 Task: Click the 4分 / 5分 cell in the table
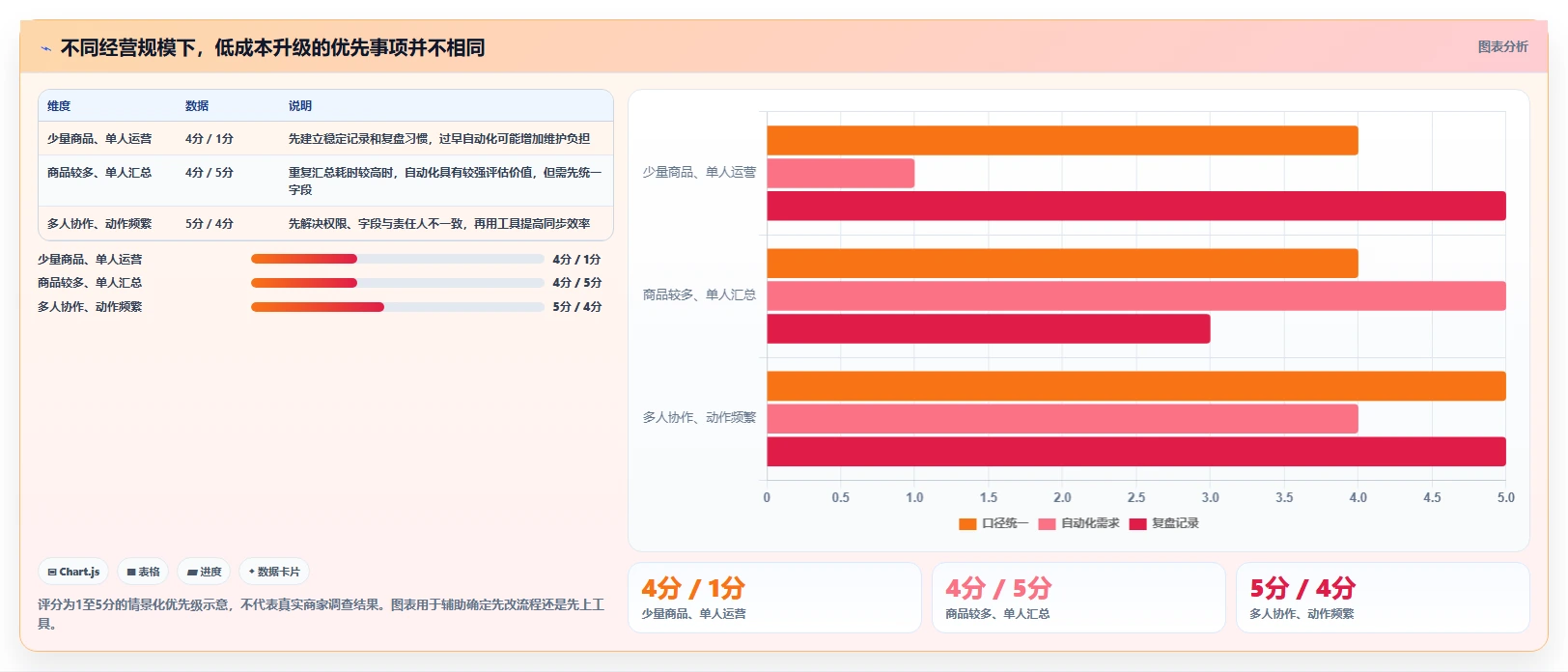tap(210, 173)
